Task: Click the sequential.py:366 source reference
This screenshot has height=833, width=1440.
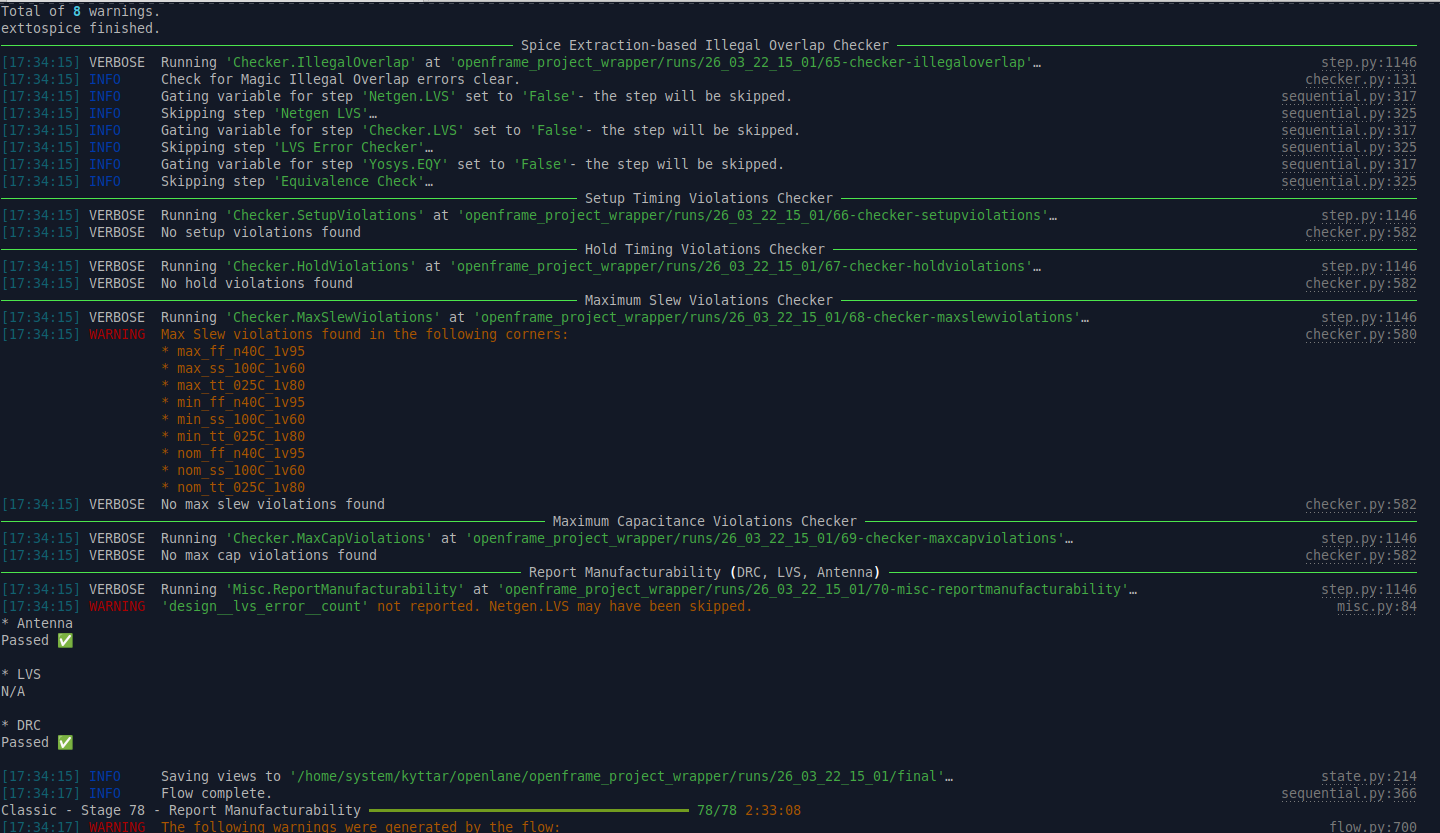Action: (x=1348, y=793)
